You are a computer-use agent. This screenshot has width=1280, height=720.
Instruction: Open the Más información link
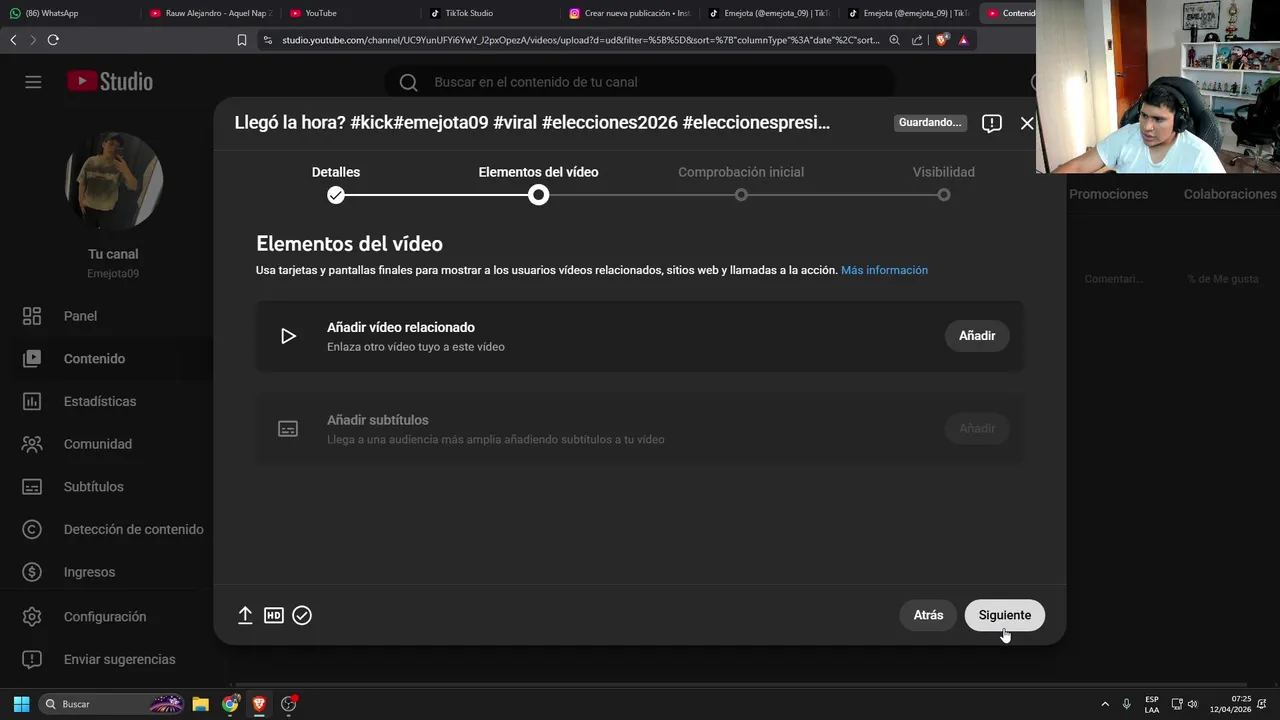coord(884,270)
